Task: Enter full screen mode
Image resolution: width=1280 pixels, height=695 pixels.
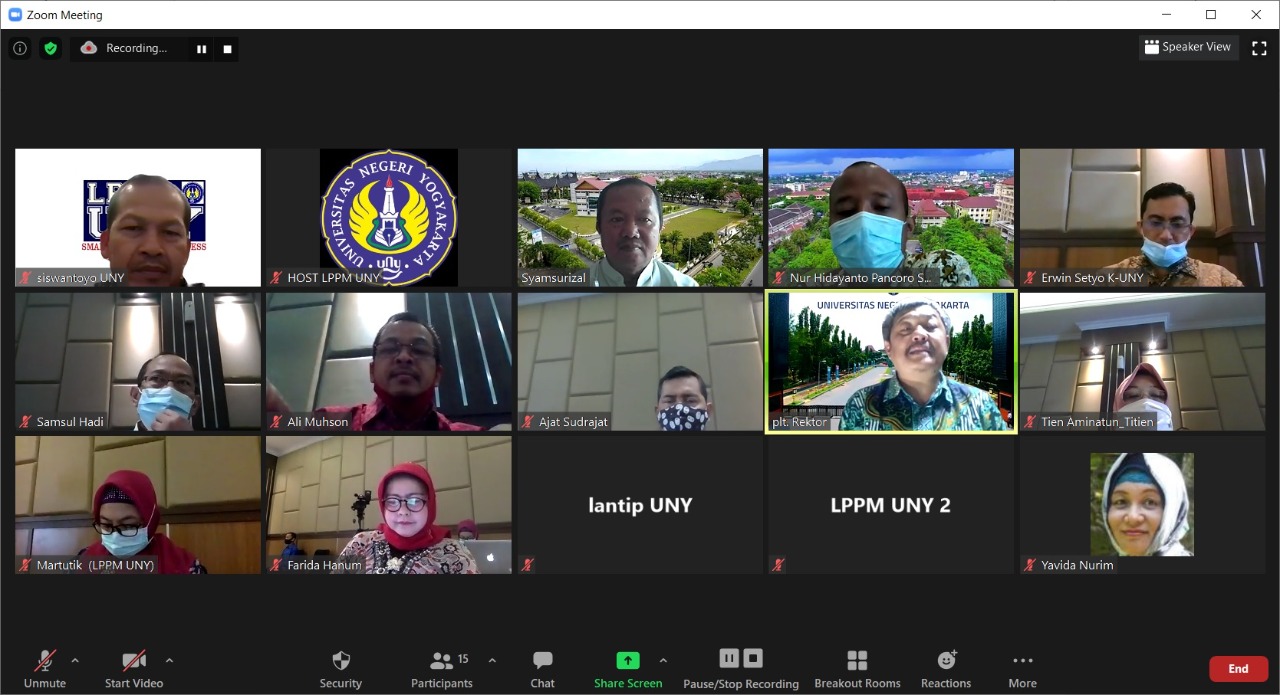Action: [1259, 48]
